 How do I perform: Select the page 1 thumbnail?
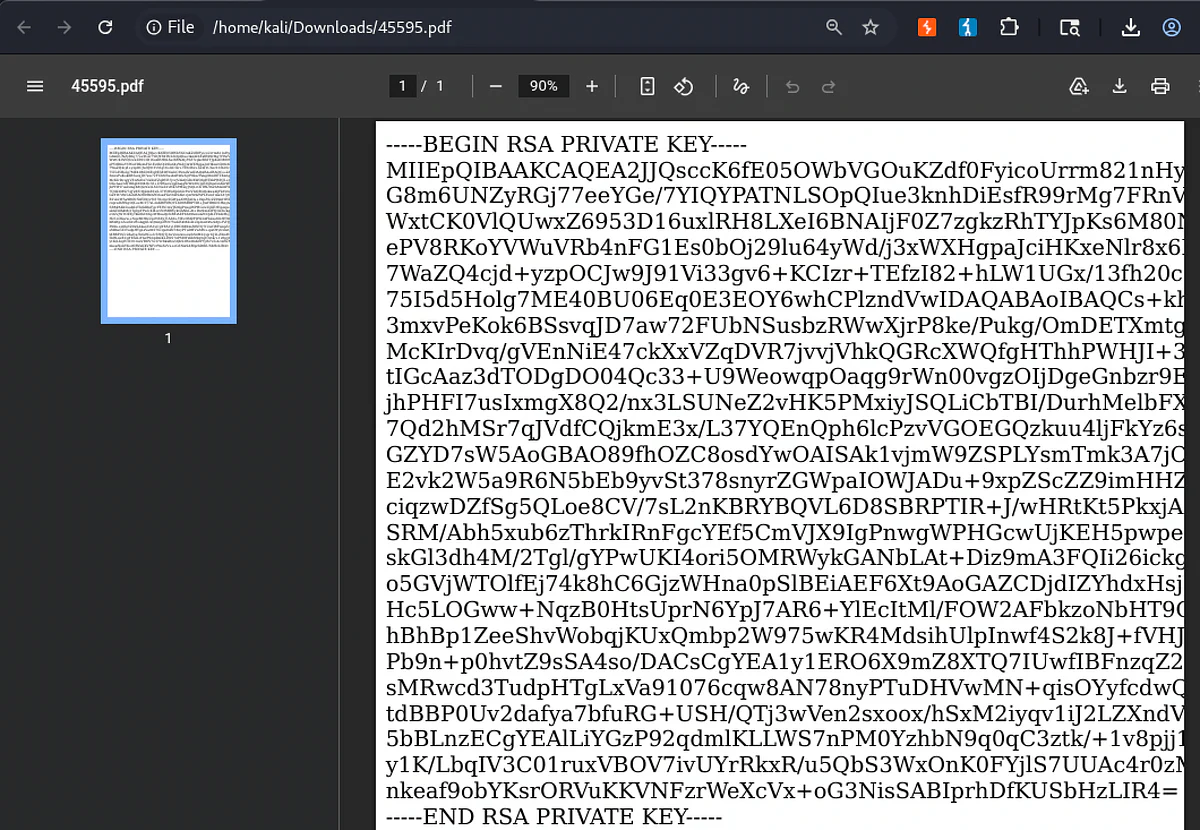(x=169, y=231)
